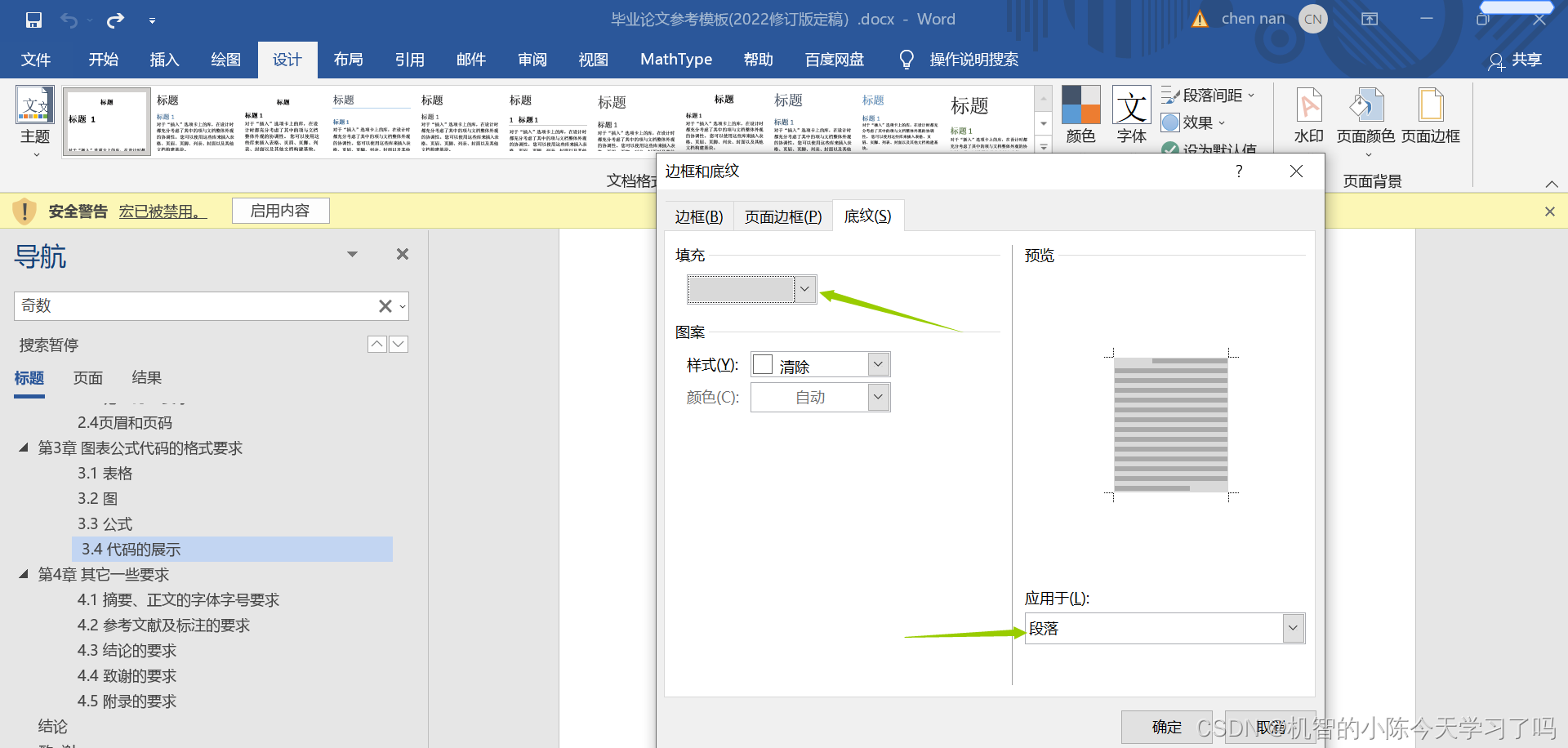Open the 样式 pattern style dropdown
The width and height of the screenshot is (1568, 748).
tap(878, 364)
